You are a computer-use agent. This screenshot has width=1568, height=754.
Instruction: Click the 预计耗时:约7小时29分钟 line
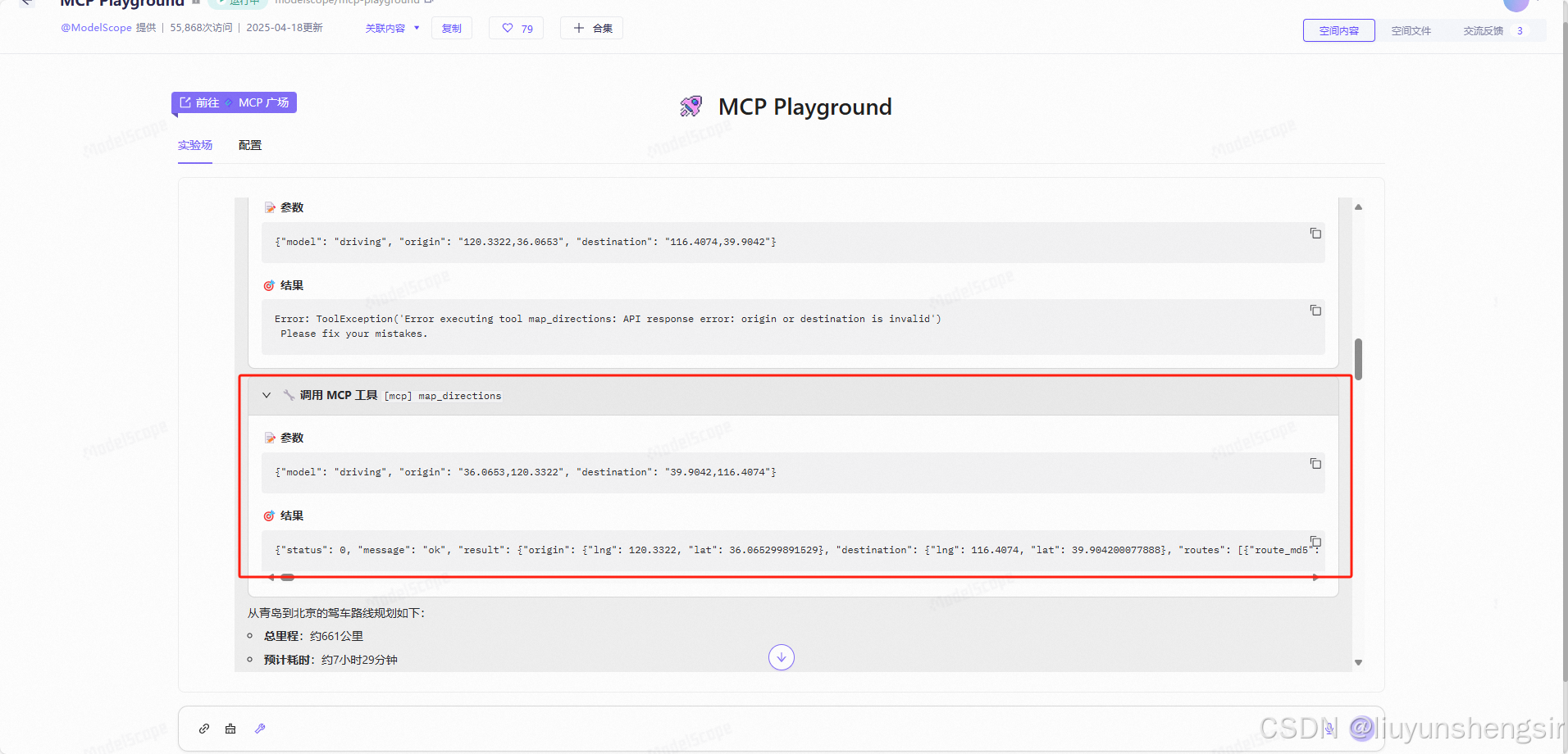click(x=330, y=660)
